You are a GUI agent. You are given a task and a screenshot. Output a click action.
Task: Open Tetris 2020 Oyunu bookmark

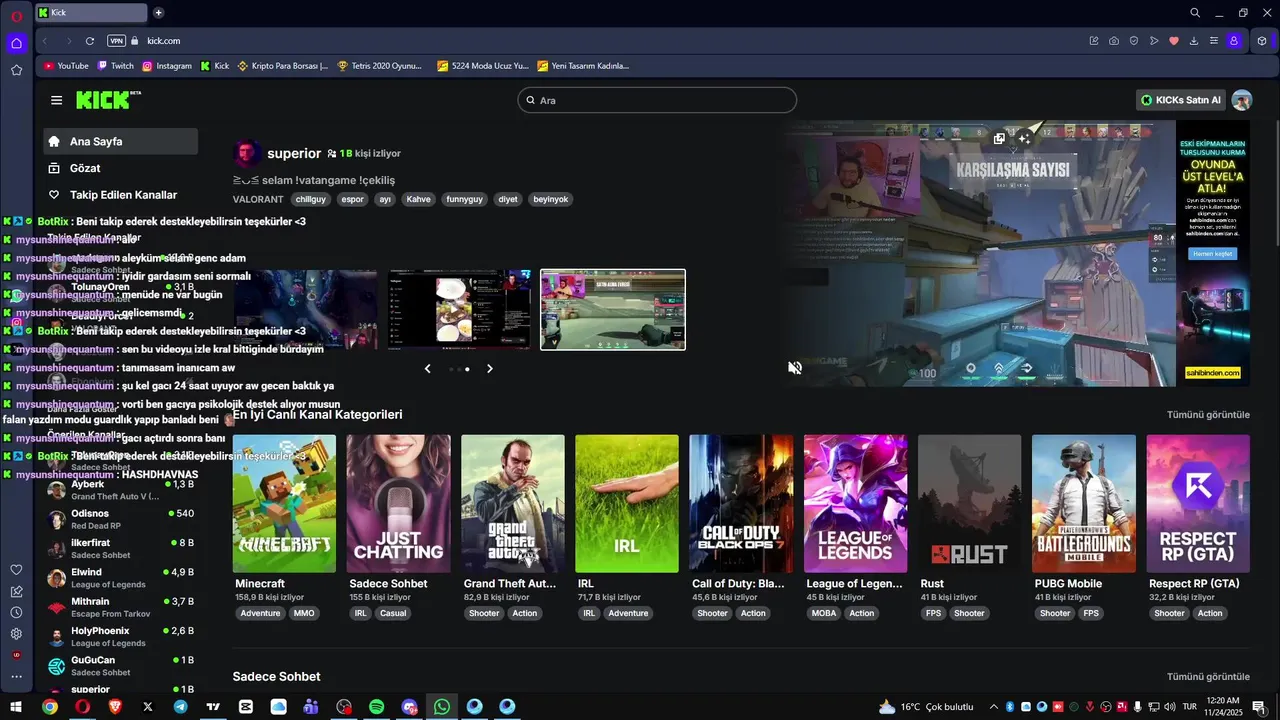(x=379, y=66)
